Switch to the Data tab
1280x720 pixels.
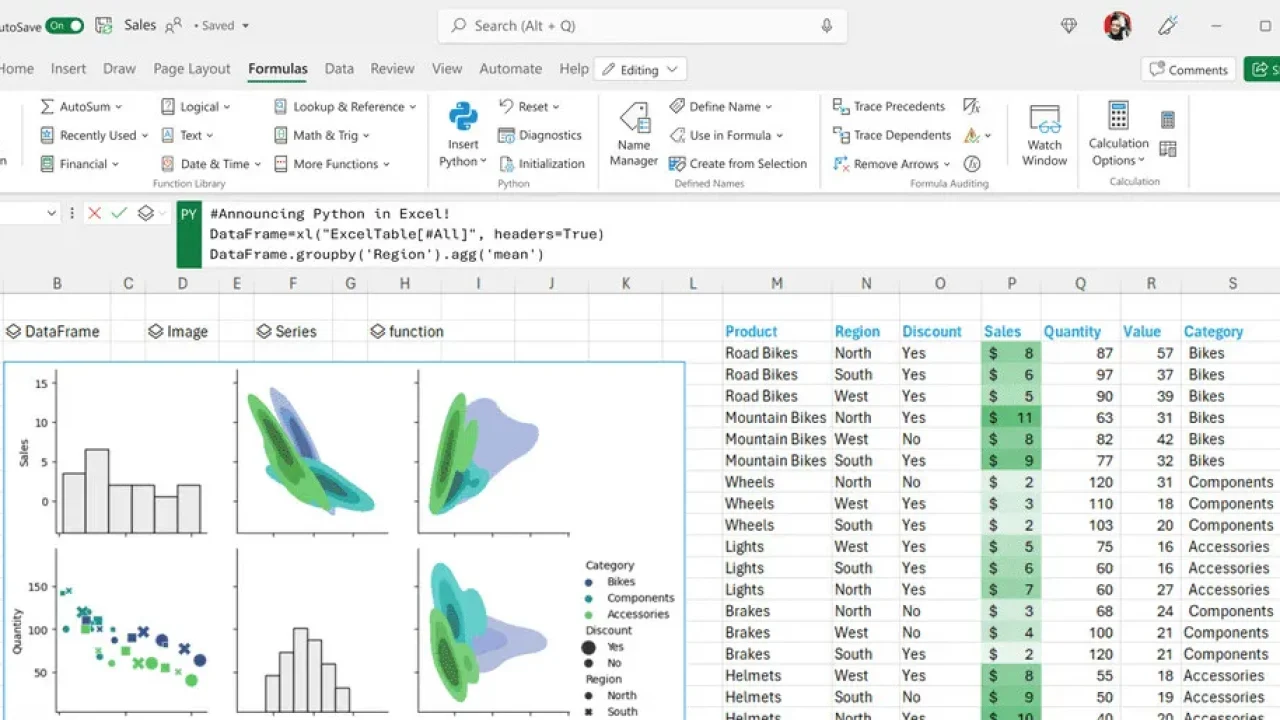point(339,69)
